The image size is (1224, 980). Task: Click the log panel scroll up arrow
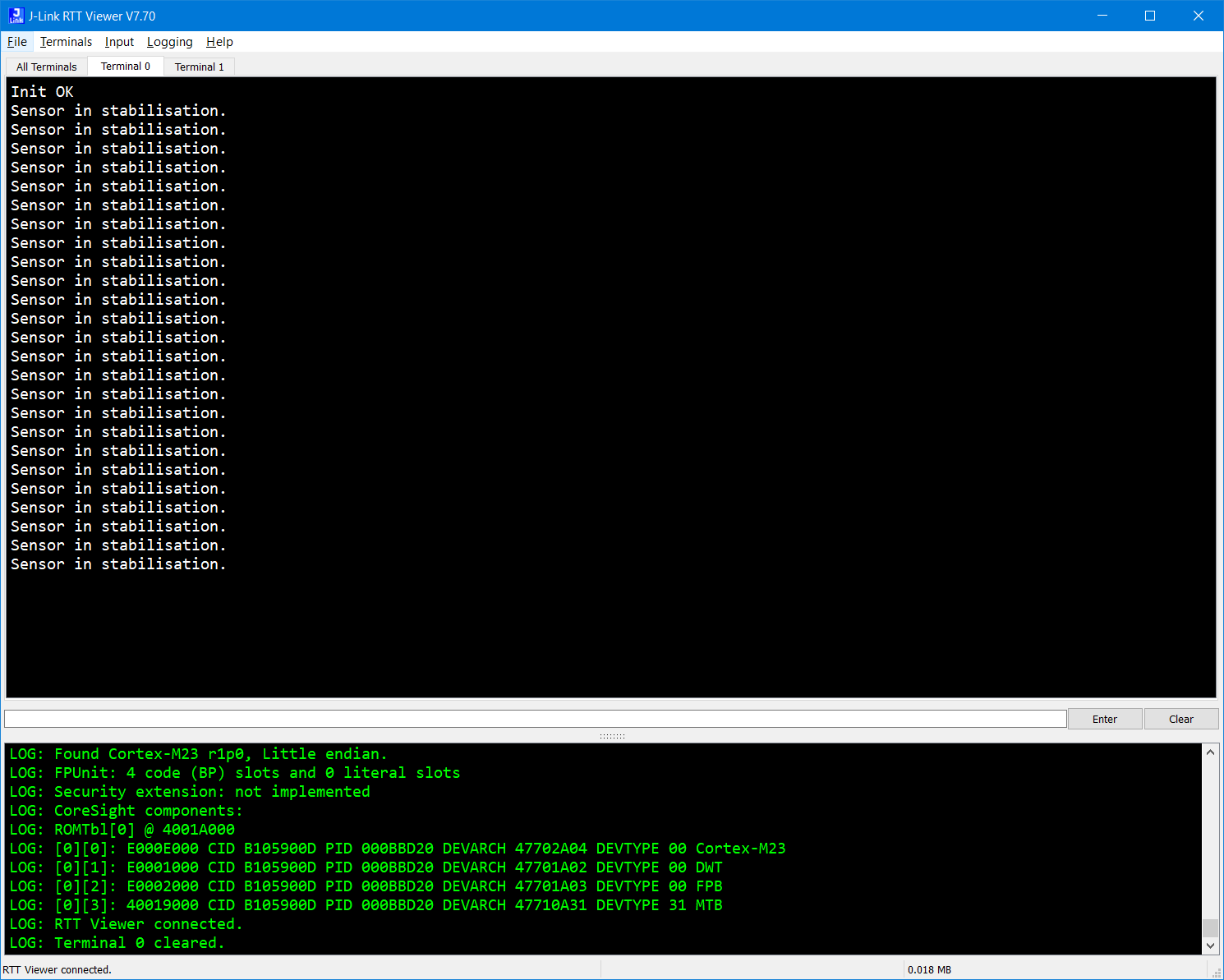[1210, 752]
